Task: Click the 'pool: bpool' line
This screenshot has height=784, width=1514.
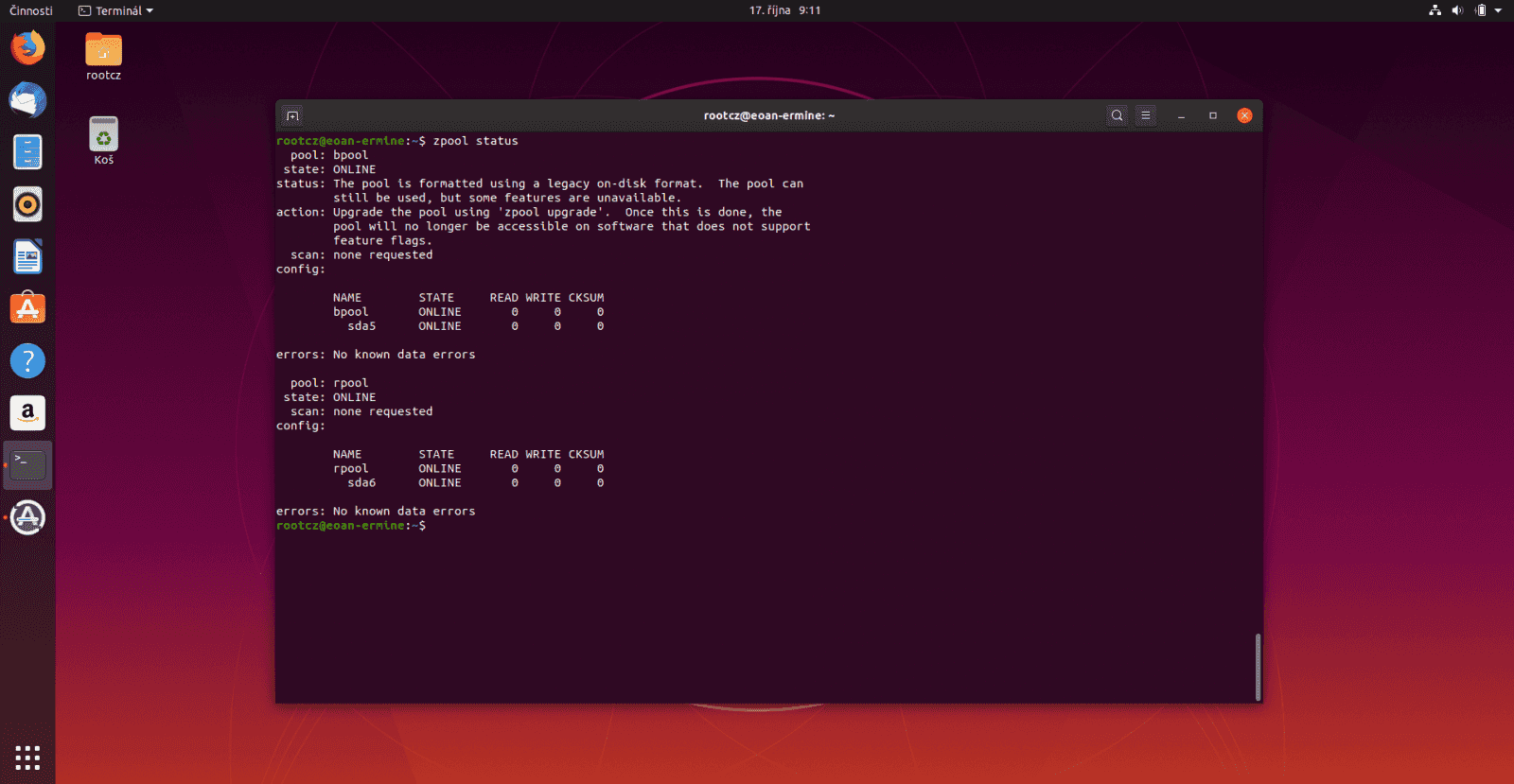Action: coord(329,155)
